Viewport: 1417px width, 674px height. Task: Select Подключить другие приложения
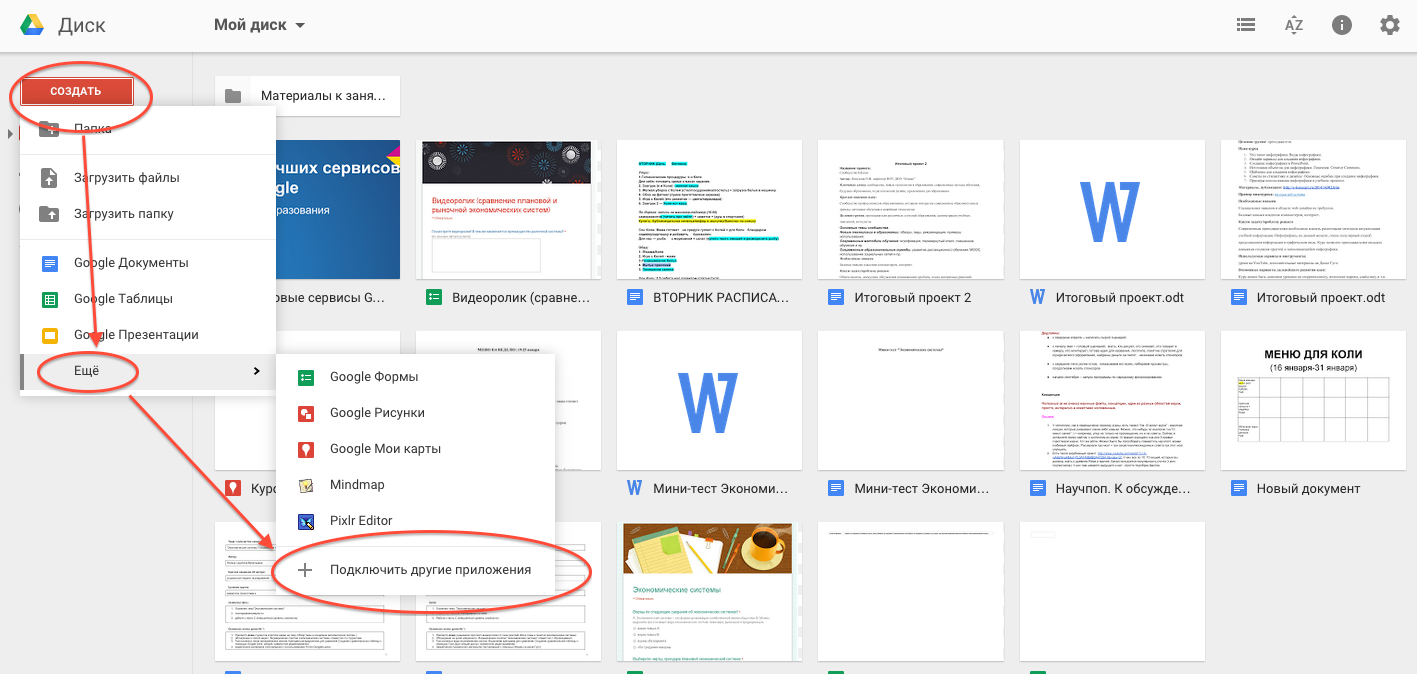click(415, 570)
